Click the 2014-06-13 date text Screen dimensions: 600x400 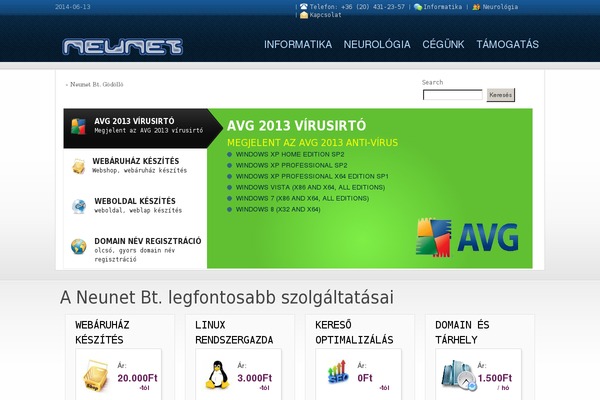click(73, 7)
